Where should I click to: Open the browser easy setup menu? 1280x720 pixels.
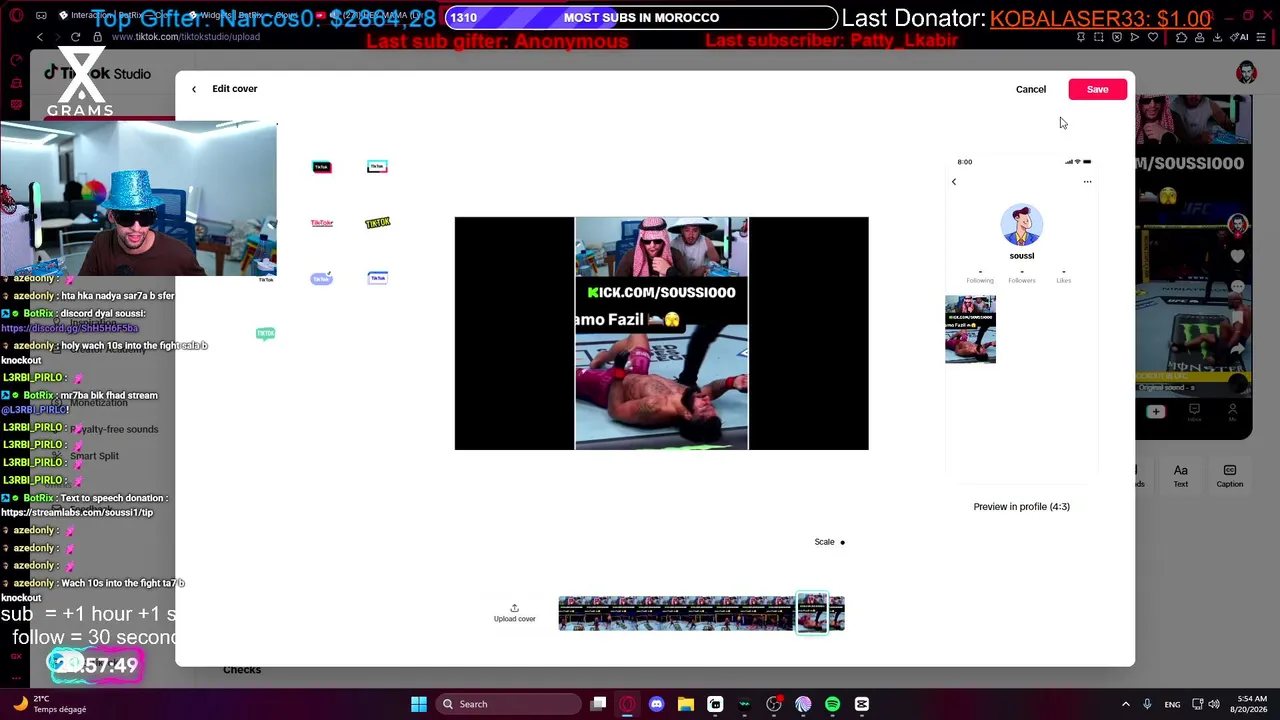pos(1262,37)
